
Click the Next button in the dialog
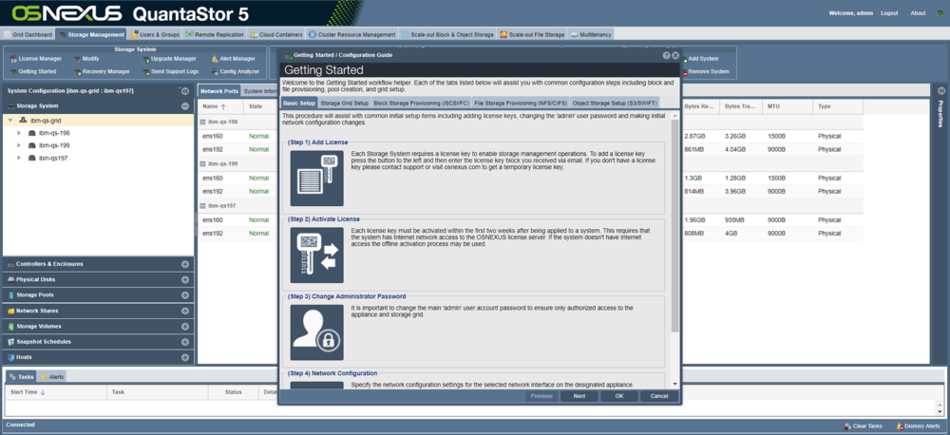click(579, 396)
